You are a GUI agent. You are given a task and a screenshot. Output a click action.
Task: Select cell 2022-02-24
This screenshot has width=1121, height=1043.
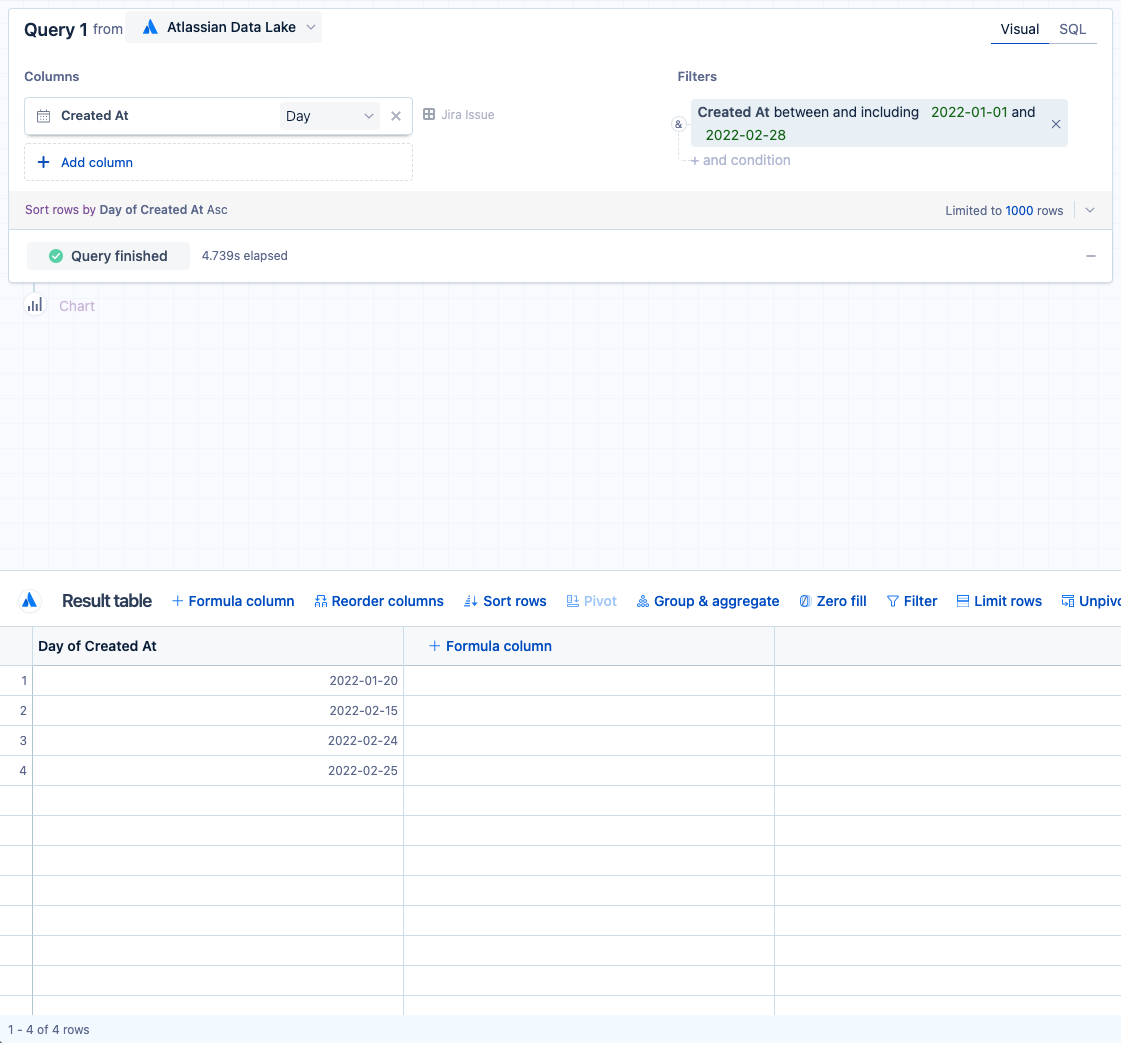(x=218, y=741)
